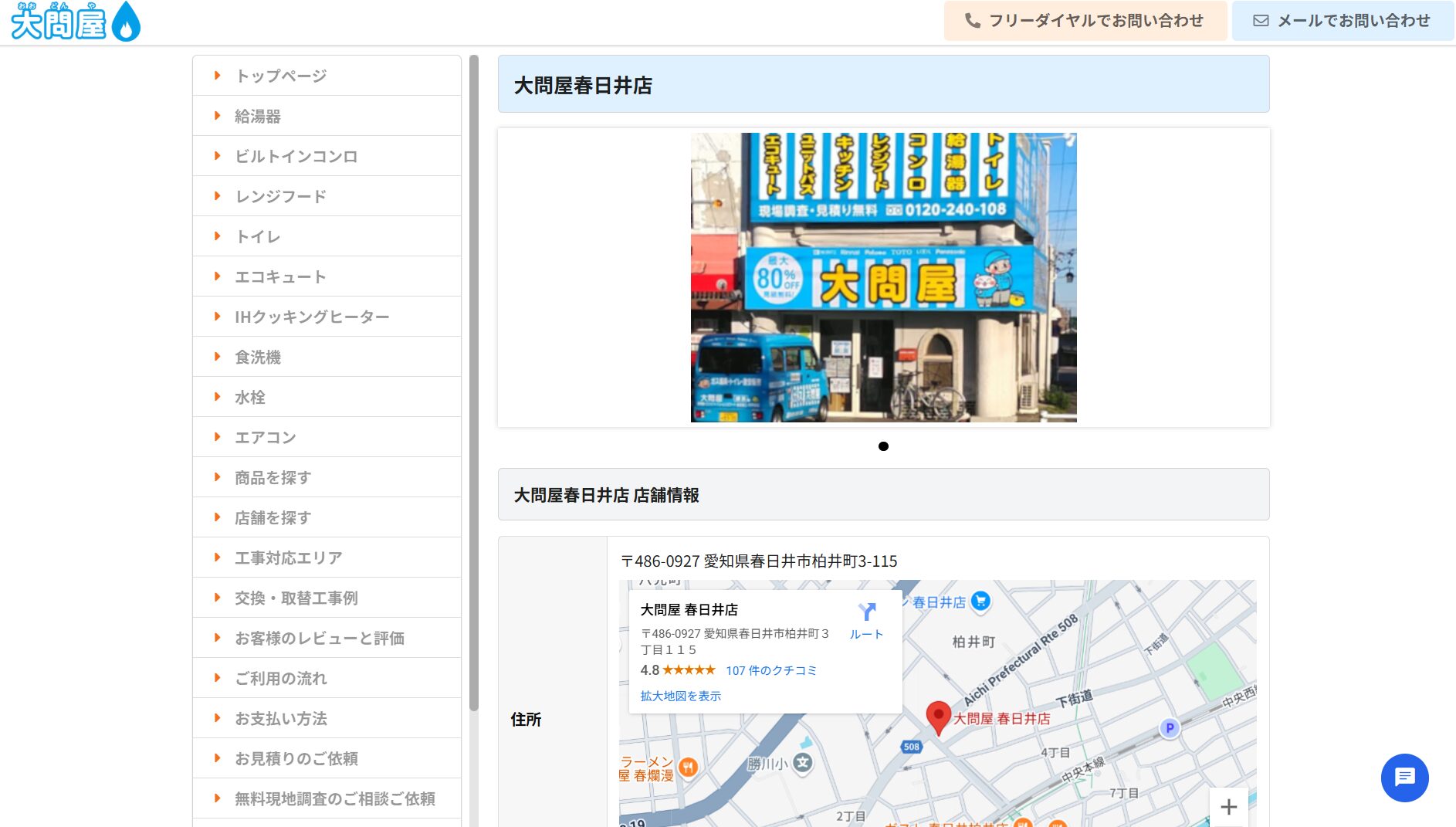Go to トイレ in the sidebar
Image resolution: width=1456 pixels, height=827 pixels.
(x=327, y=236)
